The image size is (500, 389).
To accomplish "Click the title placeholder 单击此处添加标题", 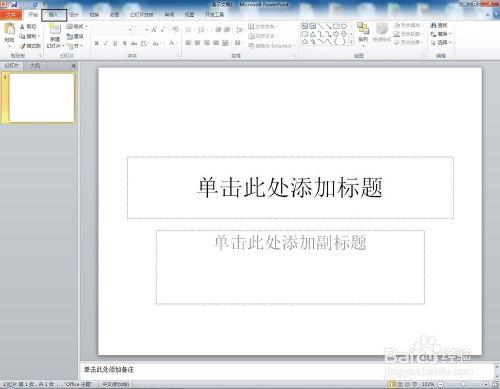I will [290, 187].
